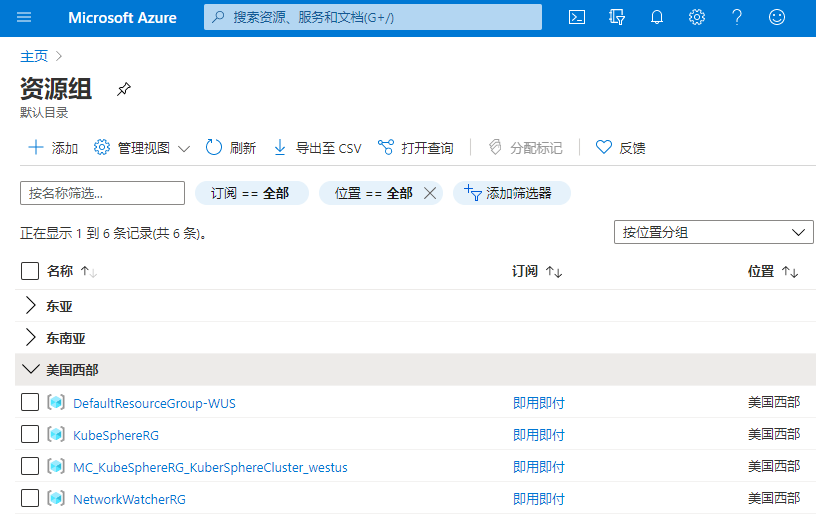Open MC_KubeSphereRG_KuberSphereCluster_westus link

[x=210, y=467]
